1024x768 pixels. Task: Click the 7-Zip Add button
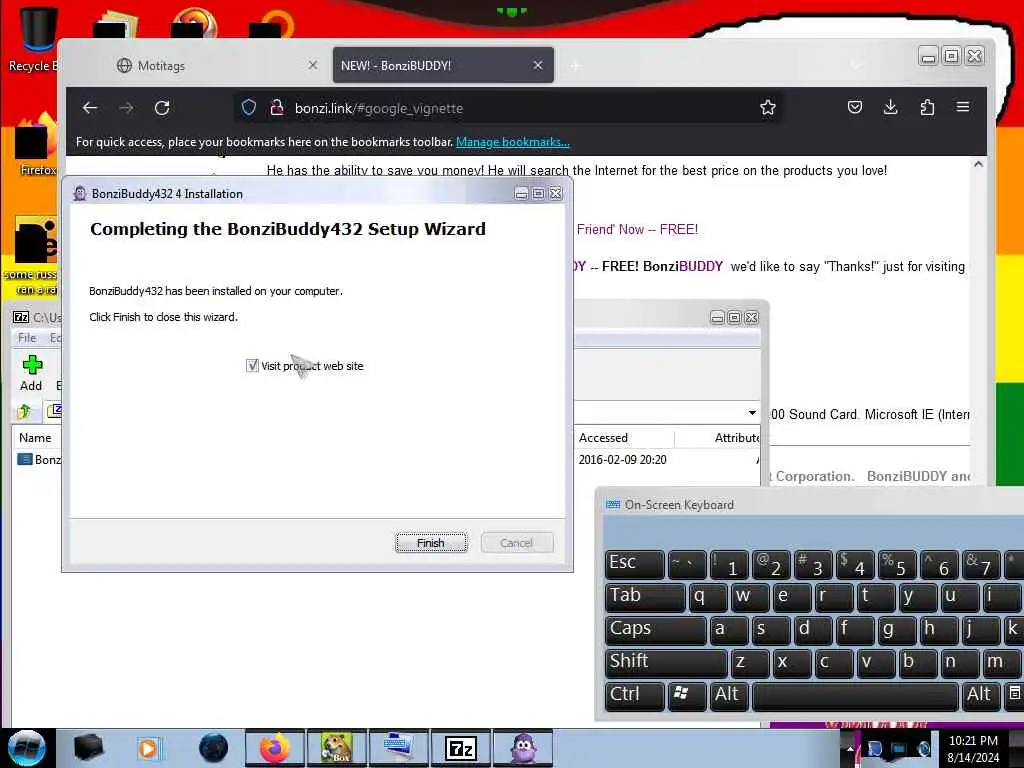(x=31, y=373)
